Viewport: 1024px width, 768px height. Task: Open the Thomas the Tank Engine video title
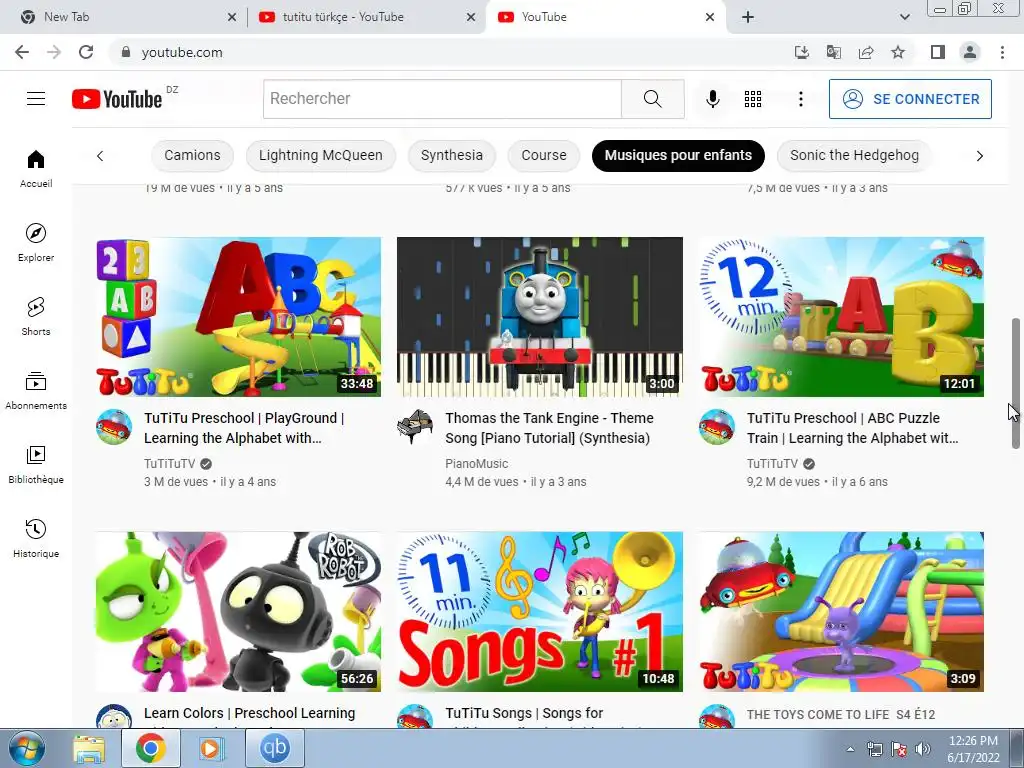(x=549, y=428)
